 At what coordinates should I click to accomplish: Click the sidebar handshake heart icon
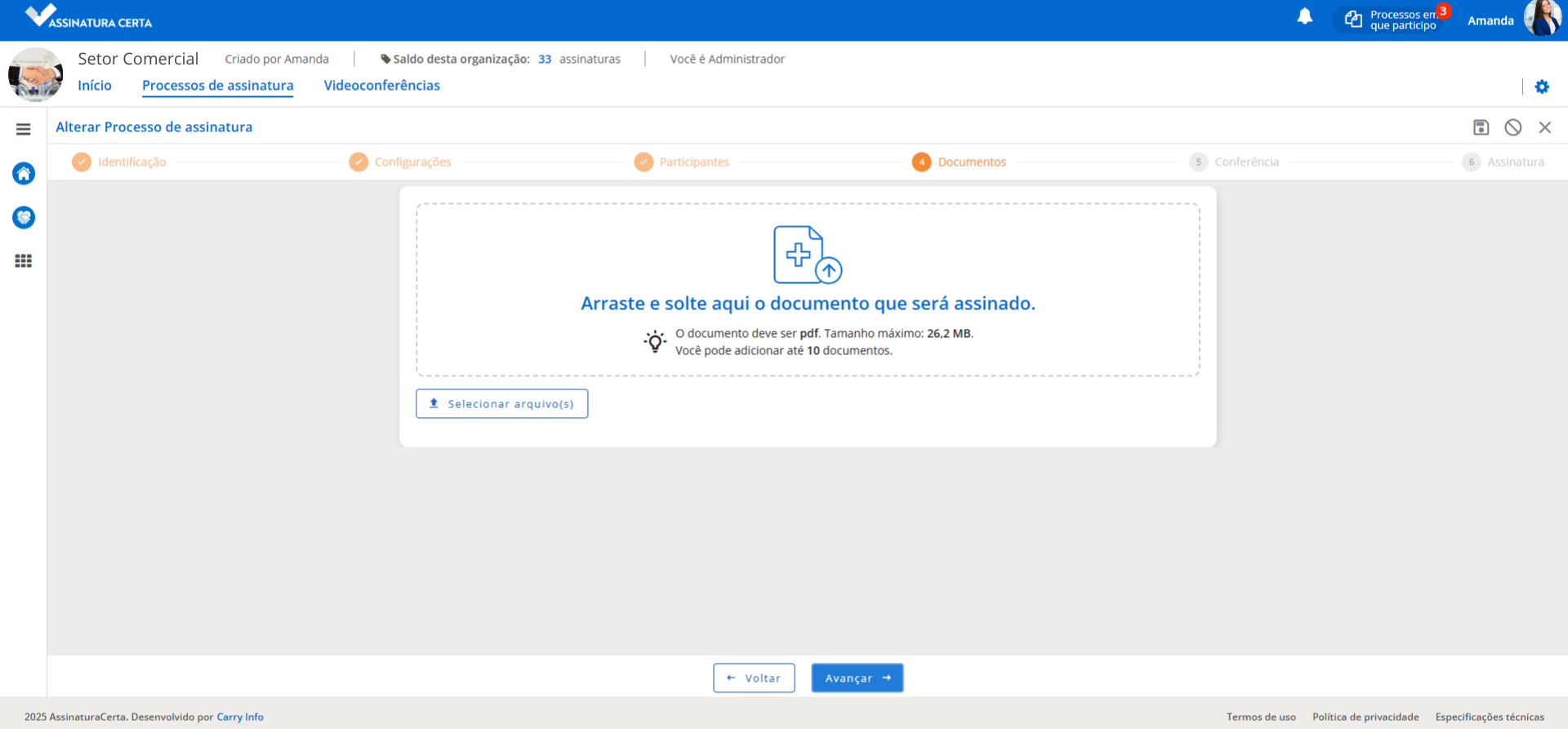[x=24, y=217]
